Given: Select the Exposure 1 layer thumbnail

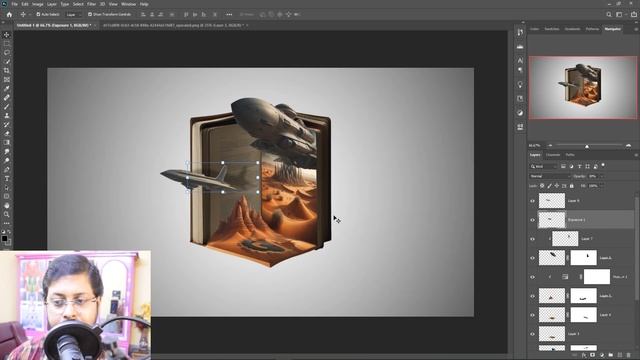Looking at the screenshot, I should point(551,220).
